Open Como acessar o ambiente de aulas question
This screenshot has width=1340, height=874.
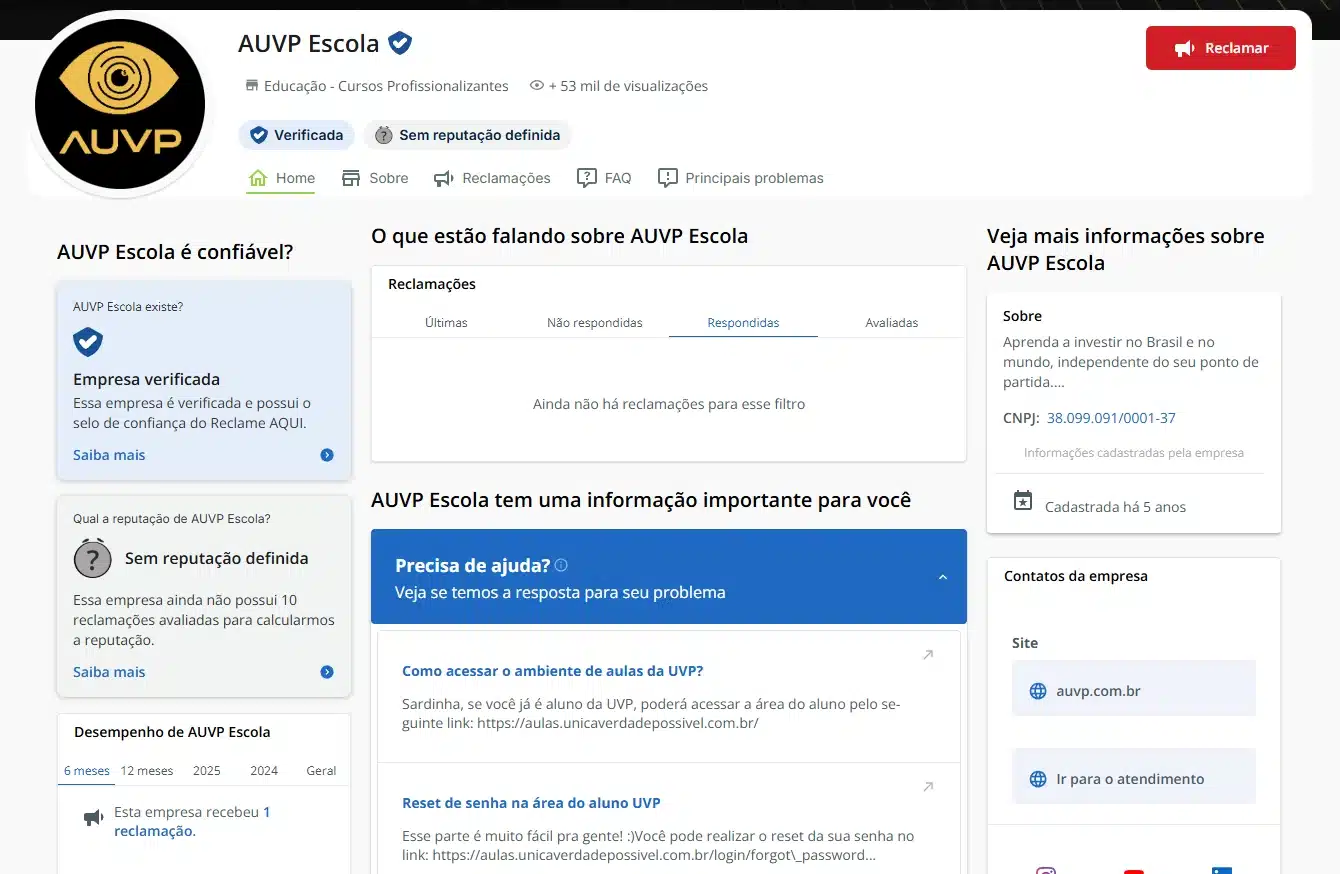pyautogui.click(x=552, y=671)
